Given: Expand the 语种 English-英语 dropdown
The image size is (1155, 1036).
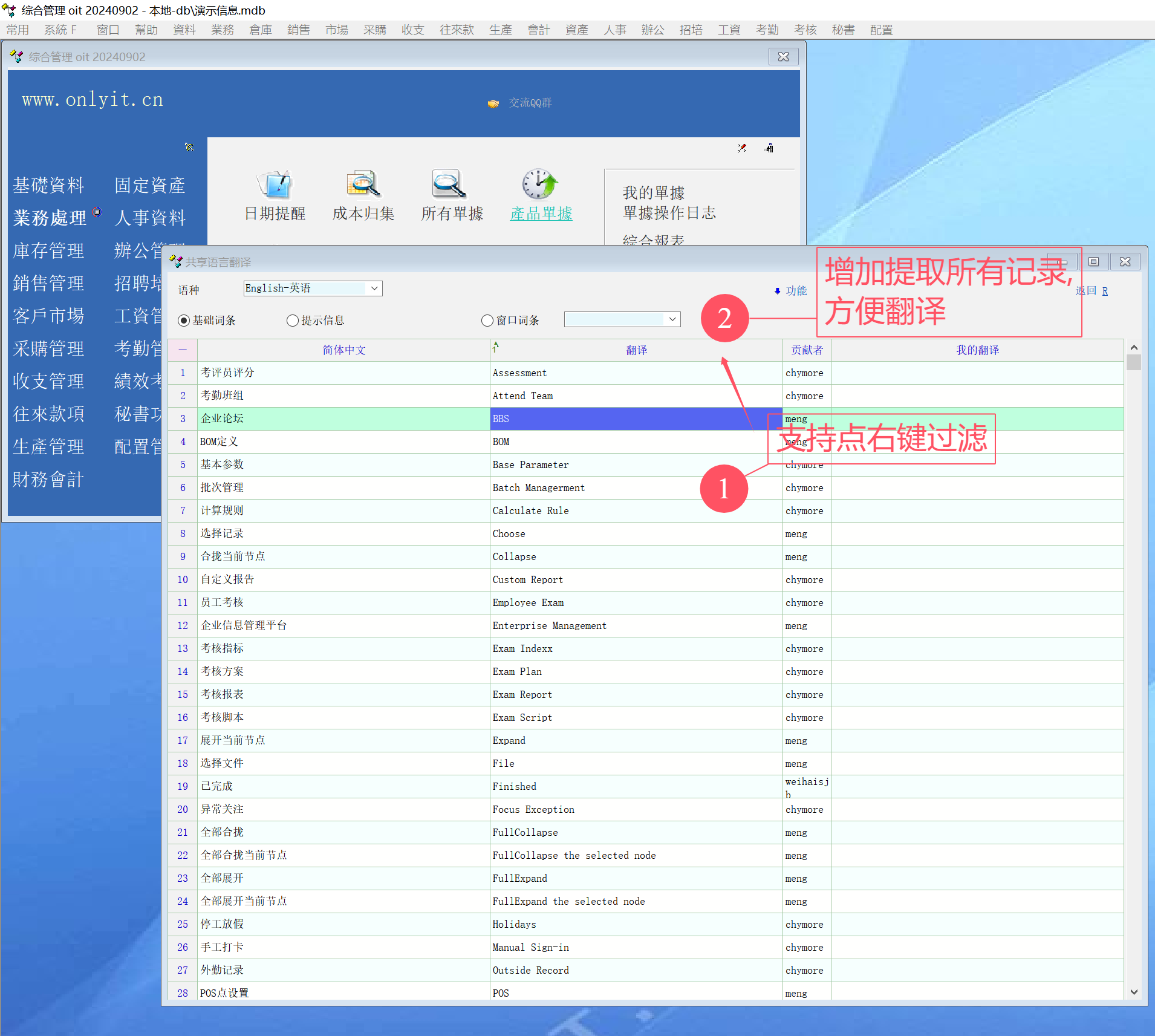Looking at the screenshot, I should pyautogui.click(x=374, y=288).
